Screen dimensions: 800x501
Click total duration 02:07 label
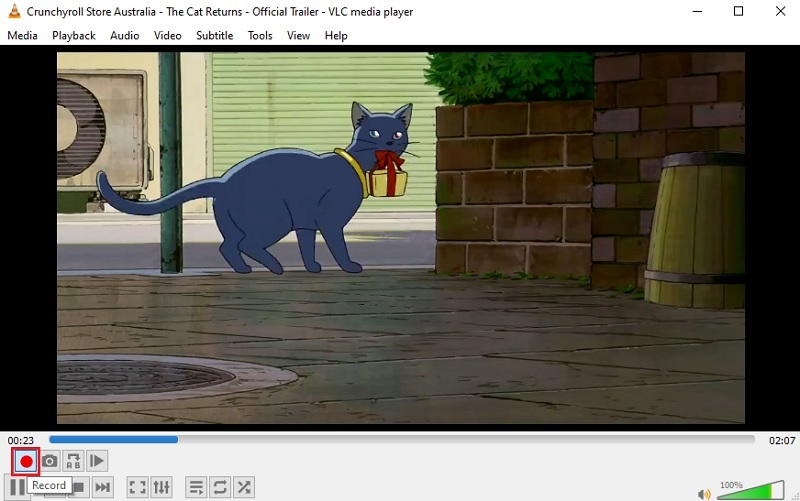(782, 440)
